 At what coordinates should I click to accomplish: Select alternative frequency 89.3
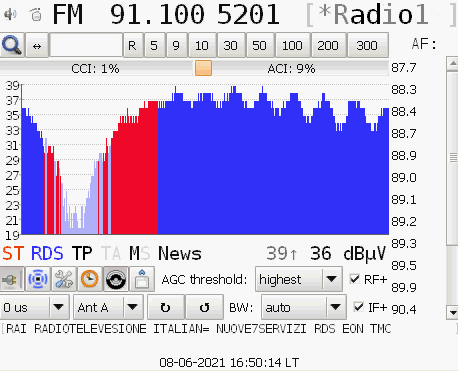404,244
